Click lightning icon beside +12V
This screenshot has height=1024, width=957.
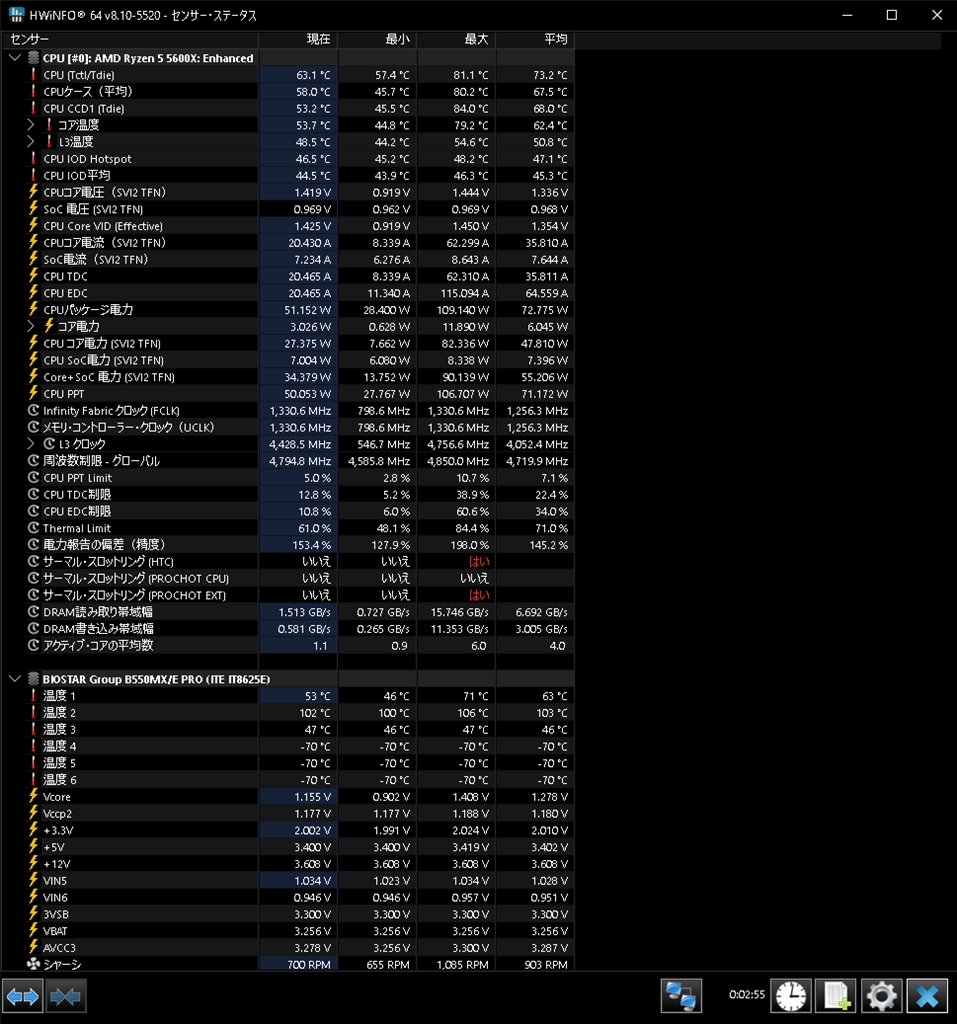click(33, 864)
